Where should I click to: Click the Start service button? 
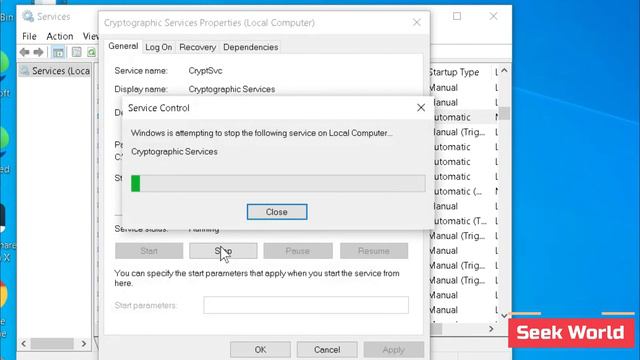pyautogui.click(x=149, y=251)
